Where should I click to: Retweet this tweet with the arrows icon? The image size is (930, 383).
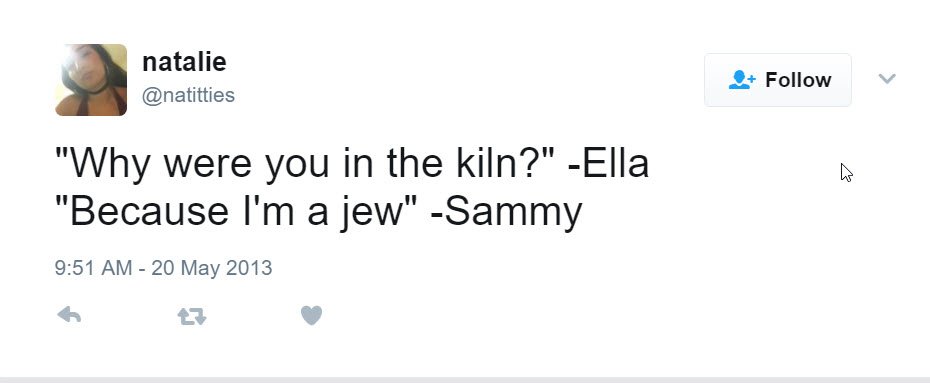[x=192, y=317]
